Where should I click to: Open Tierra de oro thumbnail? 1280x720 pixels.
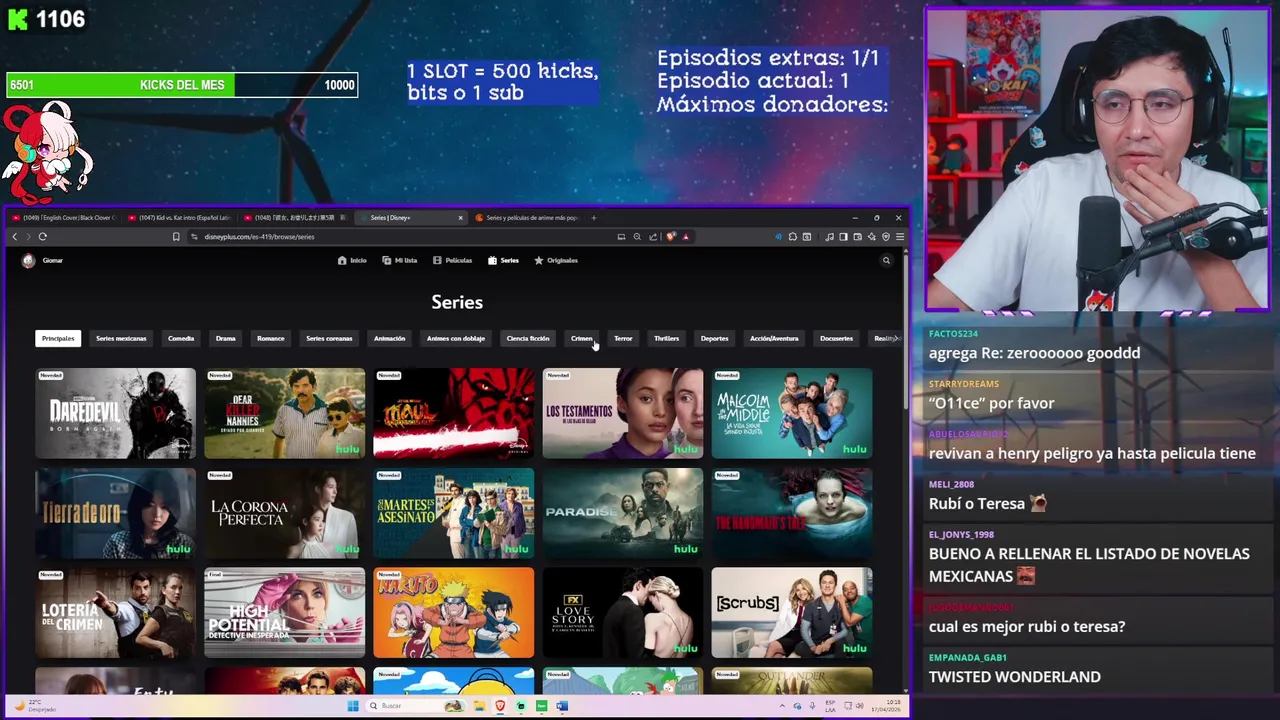[x=115, y=513]
